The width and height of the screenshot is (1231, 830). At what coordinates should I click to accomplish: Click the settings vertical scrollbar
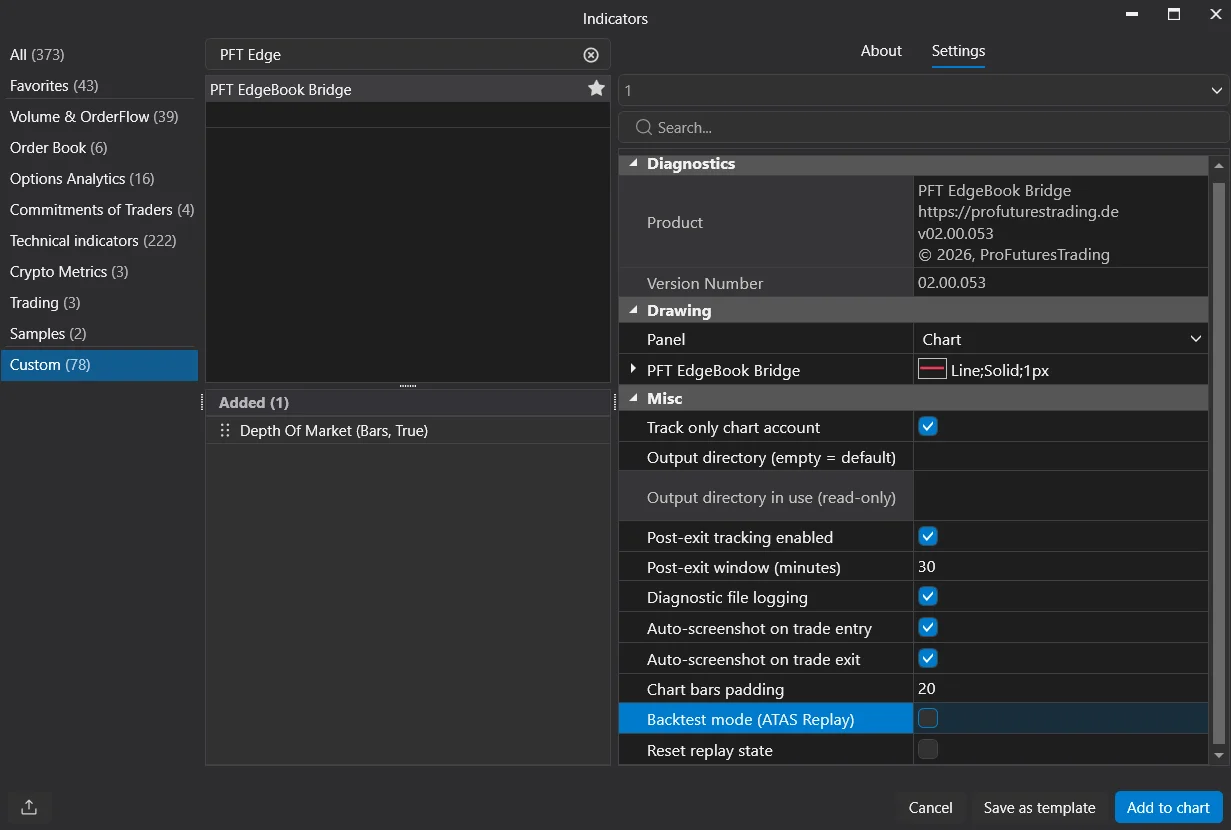1218,464
